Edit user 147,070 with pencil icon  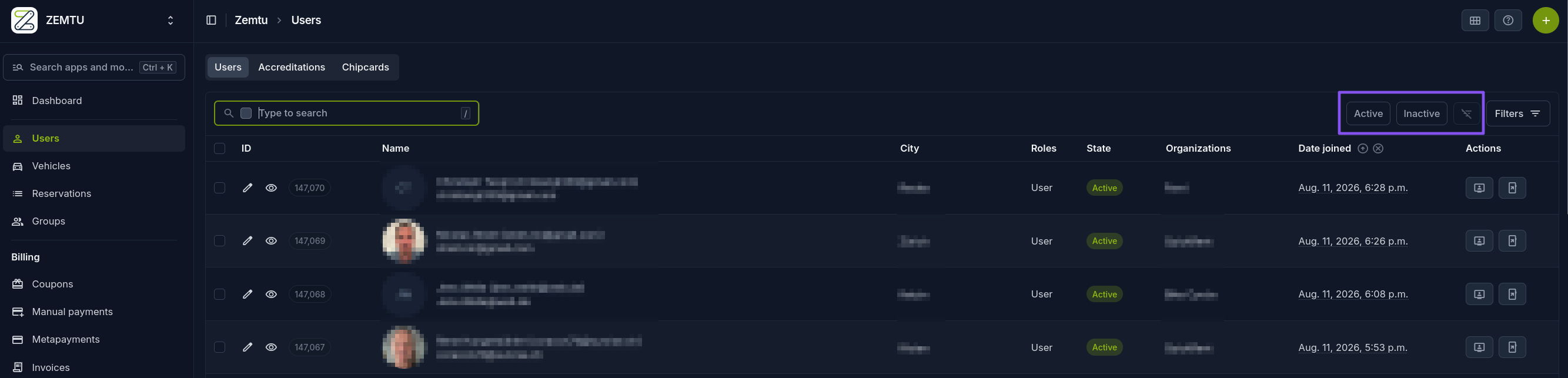click(247, 188)
